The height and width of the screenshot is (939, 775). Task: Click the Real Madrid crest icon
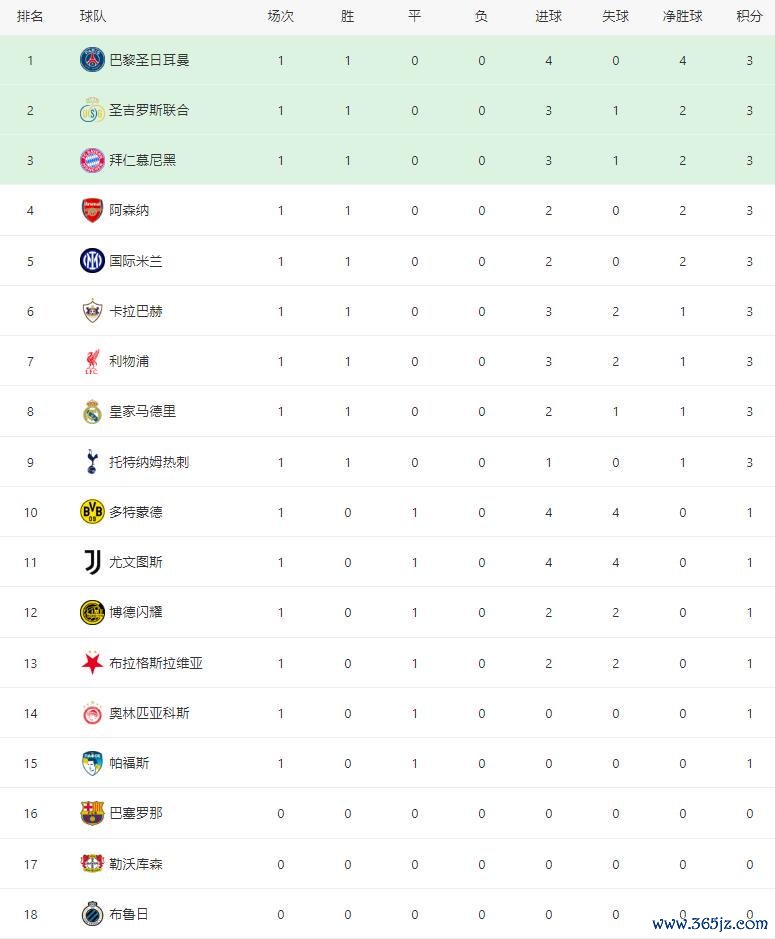tap(92, 411)
